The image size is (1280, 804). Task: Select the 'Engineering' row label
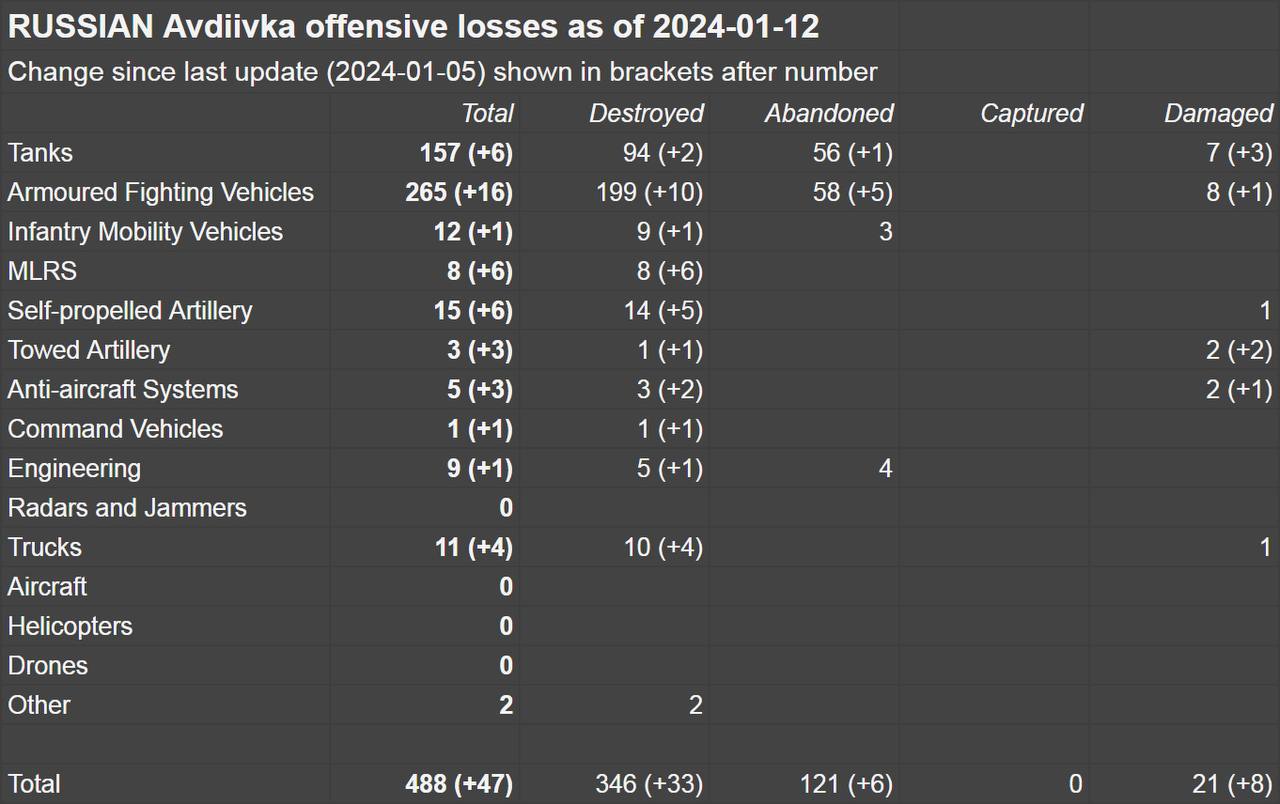tap(74, 469)
